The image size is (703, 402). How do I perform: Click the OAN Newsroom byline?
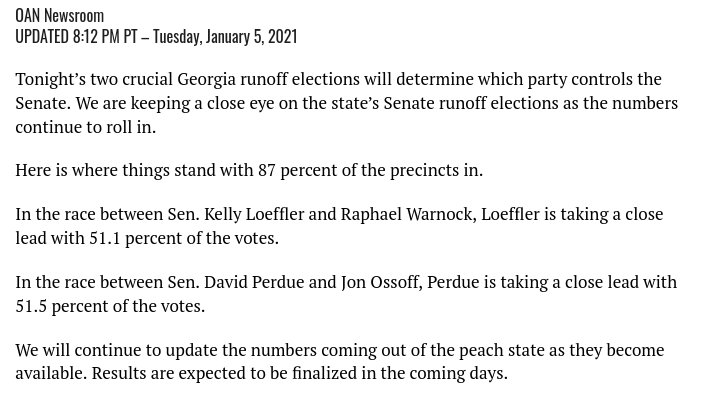59,16
